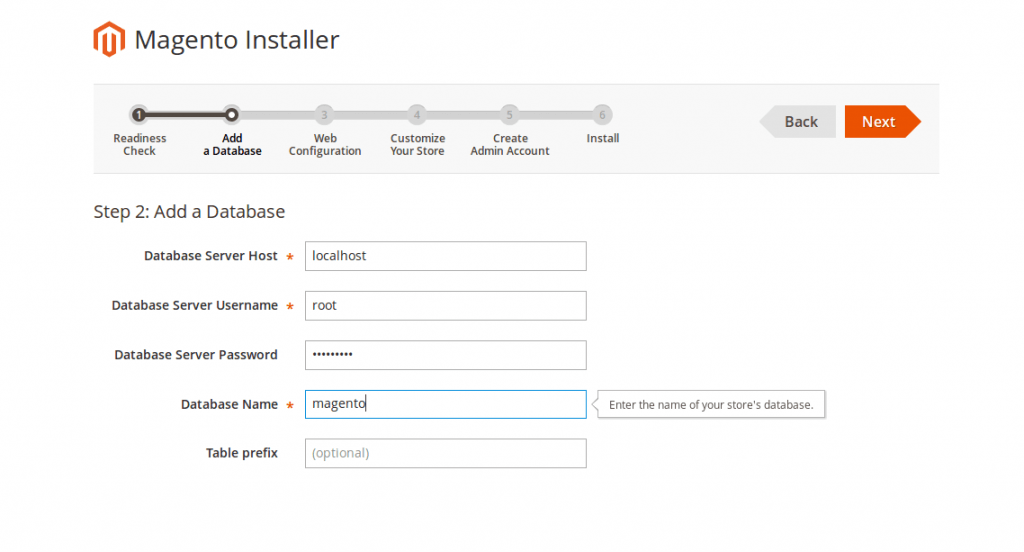Click the step 1 numbered circle
The image size is (1024, 552).
click(139, 115)
